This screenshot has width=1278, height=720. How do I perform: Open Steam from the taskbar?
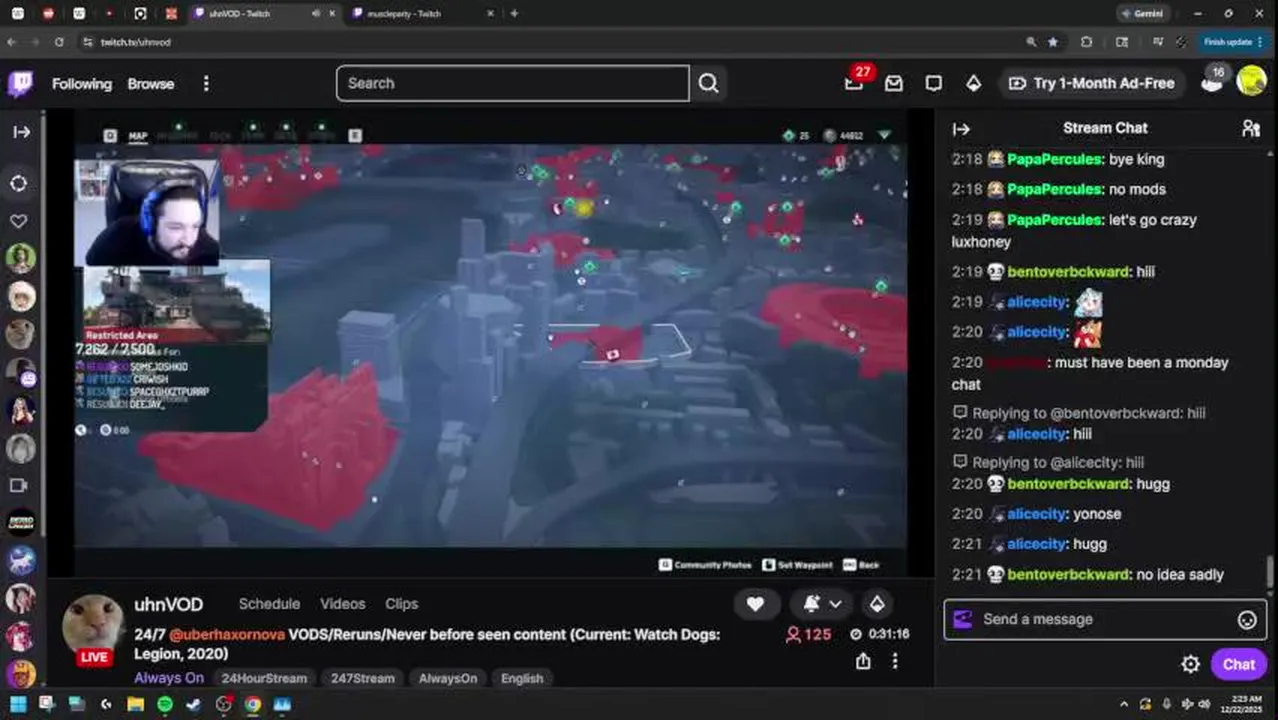[x=194, y=704]
